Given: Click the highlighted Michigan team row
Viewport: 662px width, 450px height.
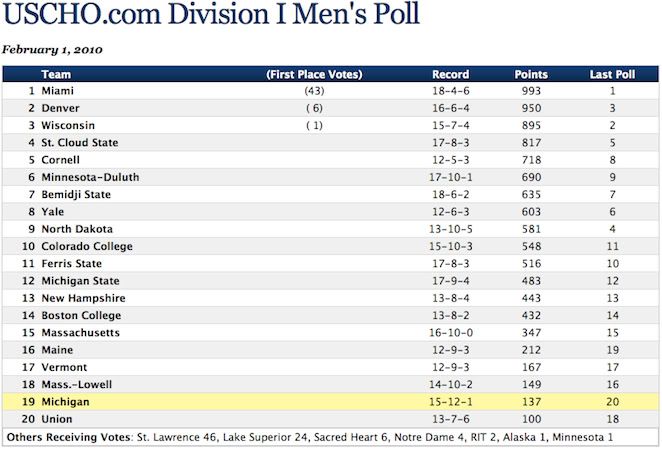Looking at the screenshot, I should (x=65, y=402).
